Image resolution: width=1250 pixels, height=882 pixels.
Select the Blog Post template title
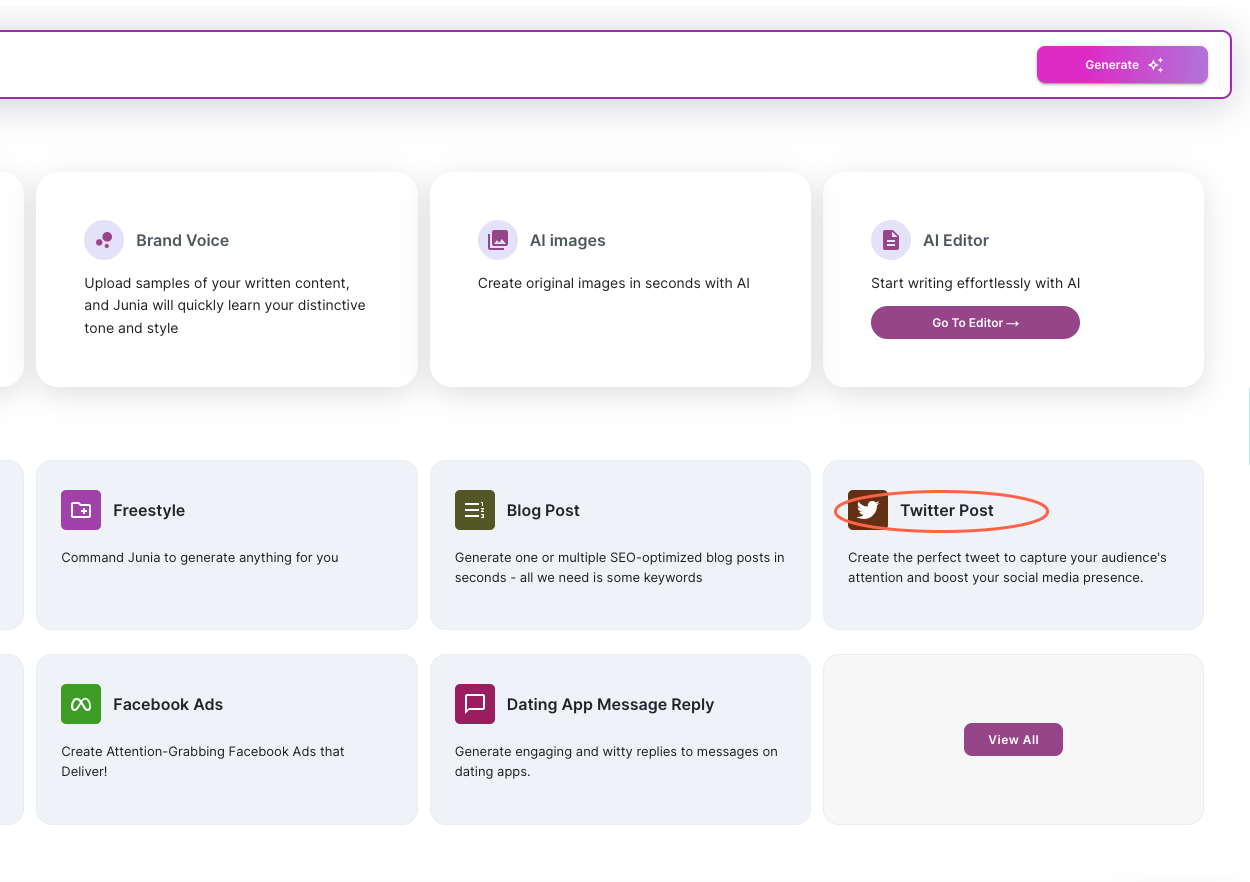543,510
